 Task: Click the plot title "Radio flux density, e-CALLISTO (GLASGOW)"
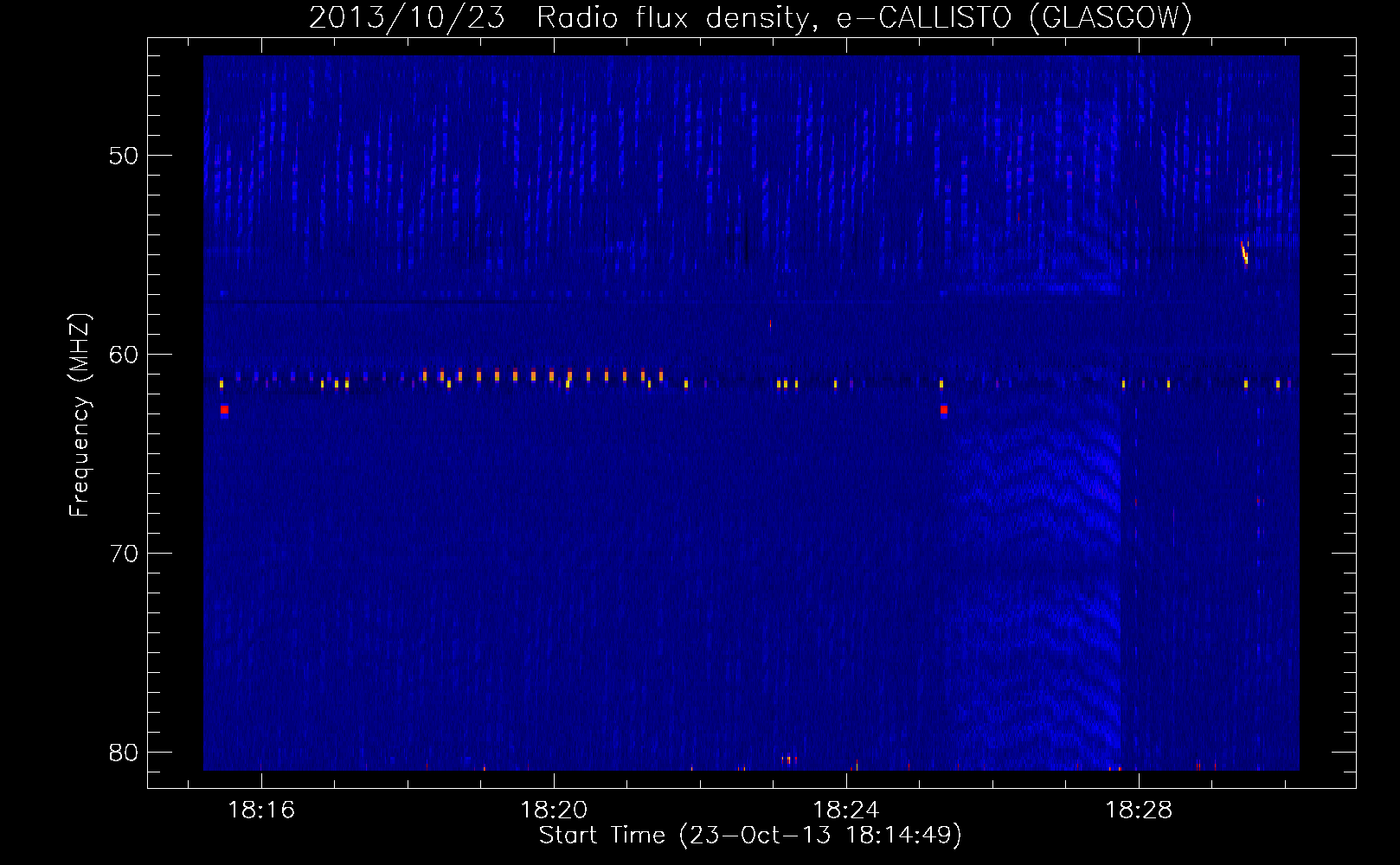(x=864, y=18)
